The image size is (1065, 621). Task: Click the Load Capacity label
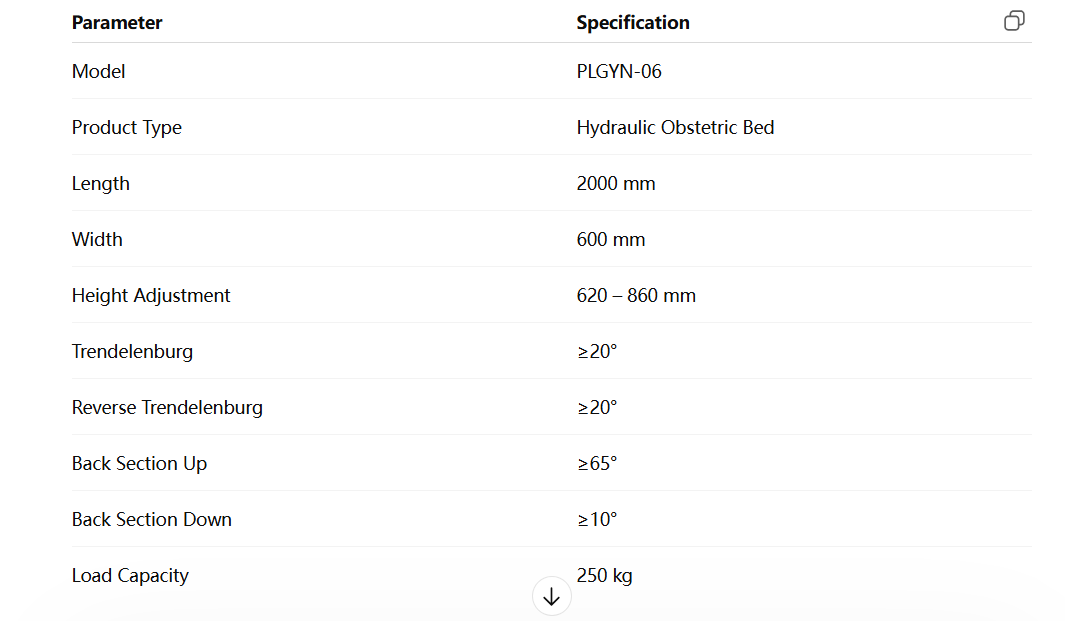click(x=130, y=575)
